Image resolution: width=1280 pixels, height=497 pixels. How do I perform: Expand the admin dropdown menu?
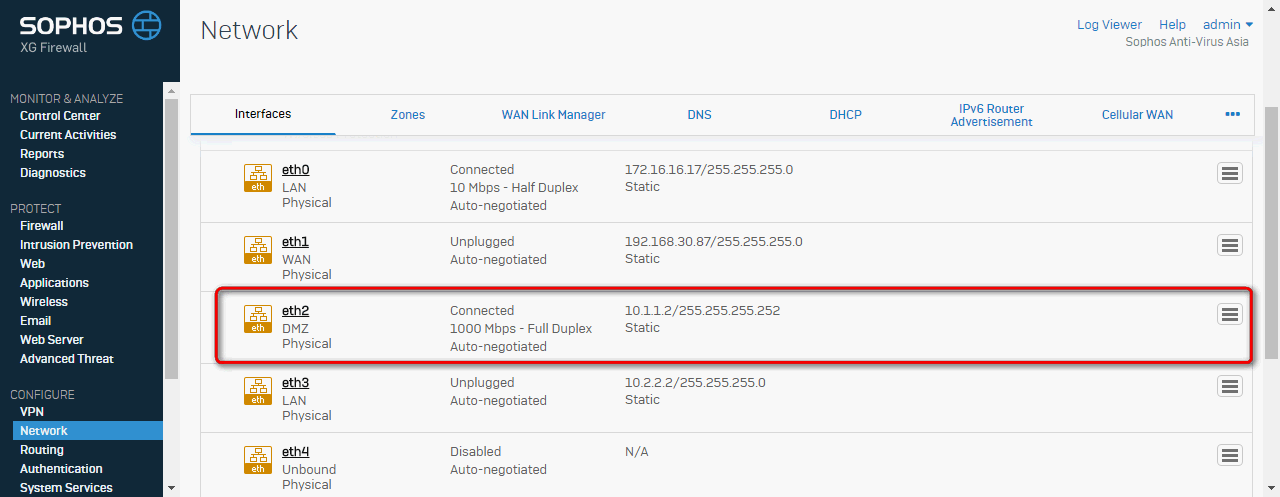[1228, 25]
